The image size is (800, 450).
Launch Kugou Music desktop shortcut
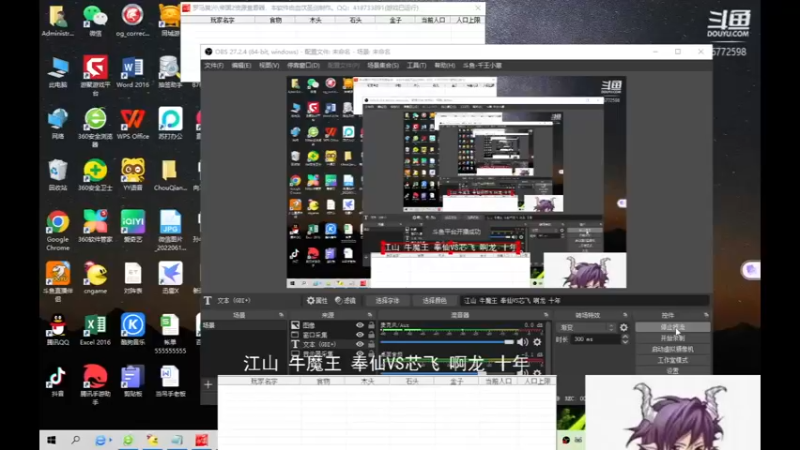(133, 329)
